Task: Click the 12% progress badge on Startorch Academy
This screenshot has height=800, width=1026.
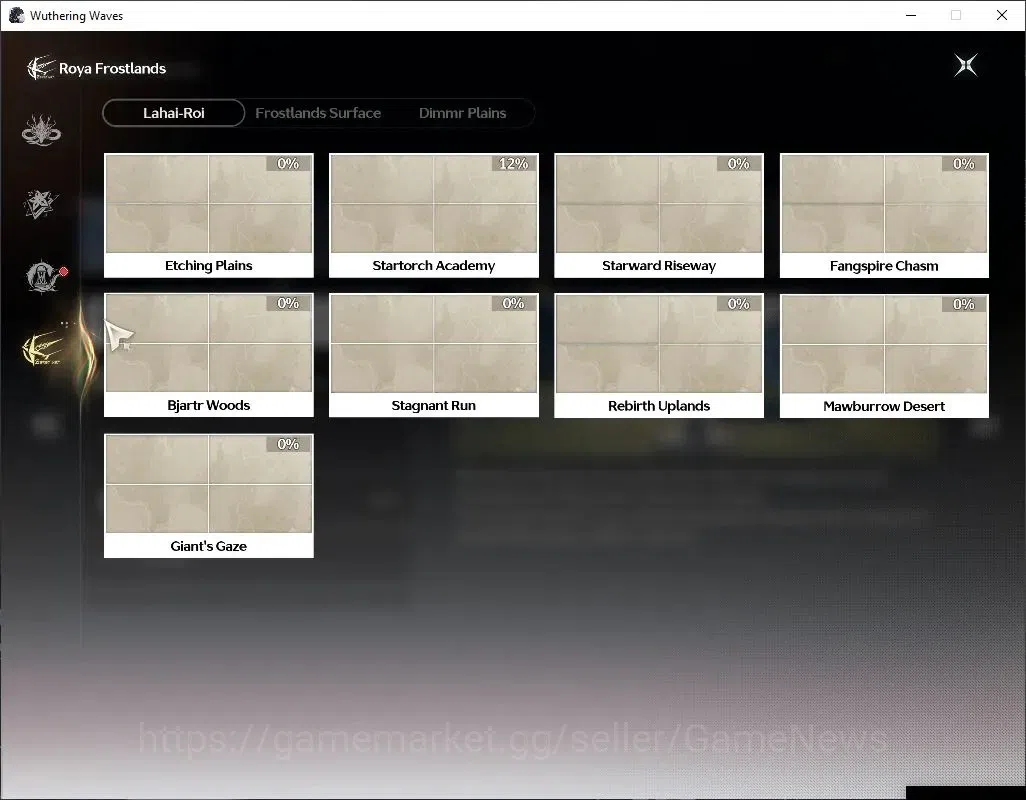Action: pyautogui.click(x=513, y=164)
